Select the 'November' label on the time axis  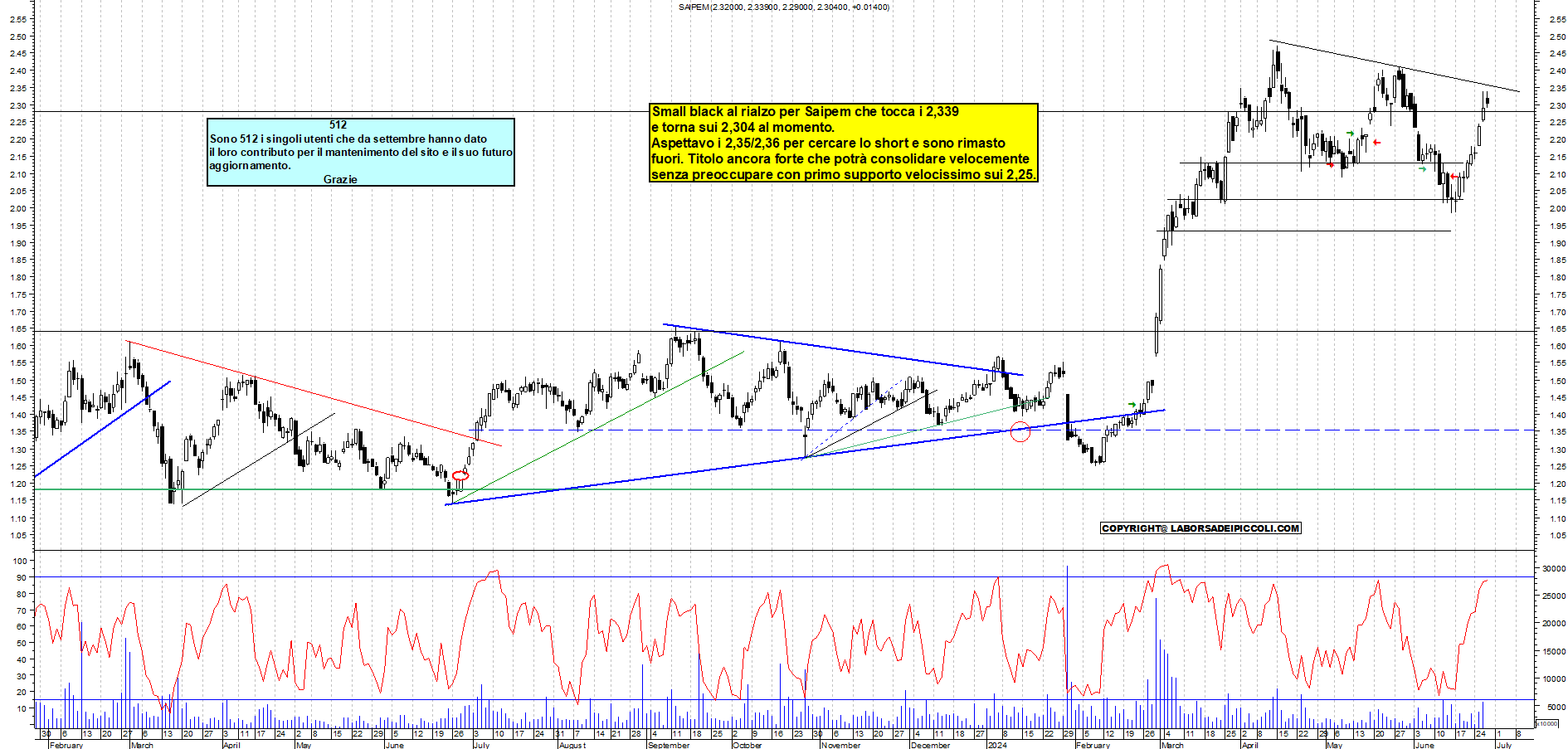(x=840, y=745)
